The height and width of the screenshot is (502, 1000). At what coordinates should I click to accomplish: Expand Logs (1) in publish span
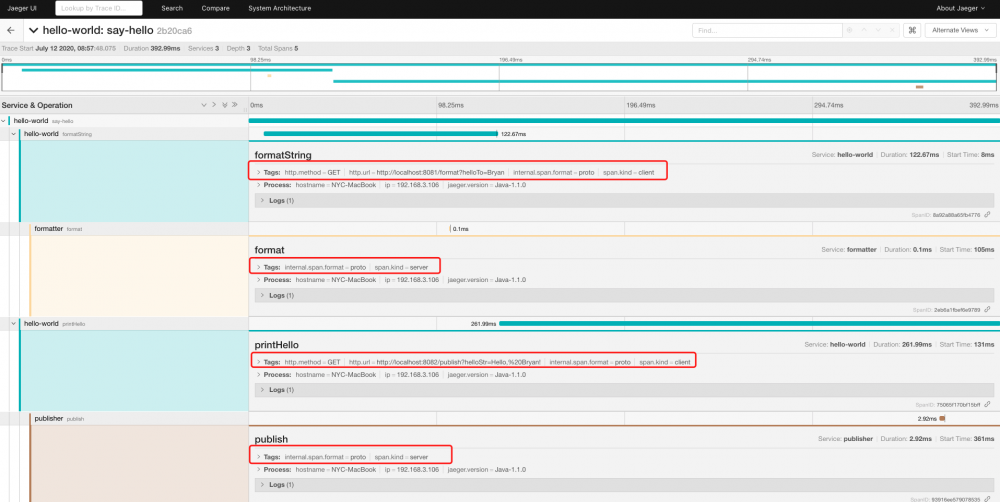point(624,485)
